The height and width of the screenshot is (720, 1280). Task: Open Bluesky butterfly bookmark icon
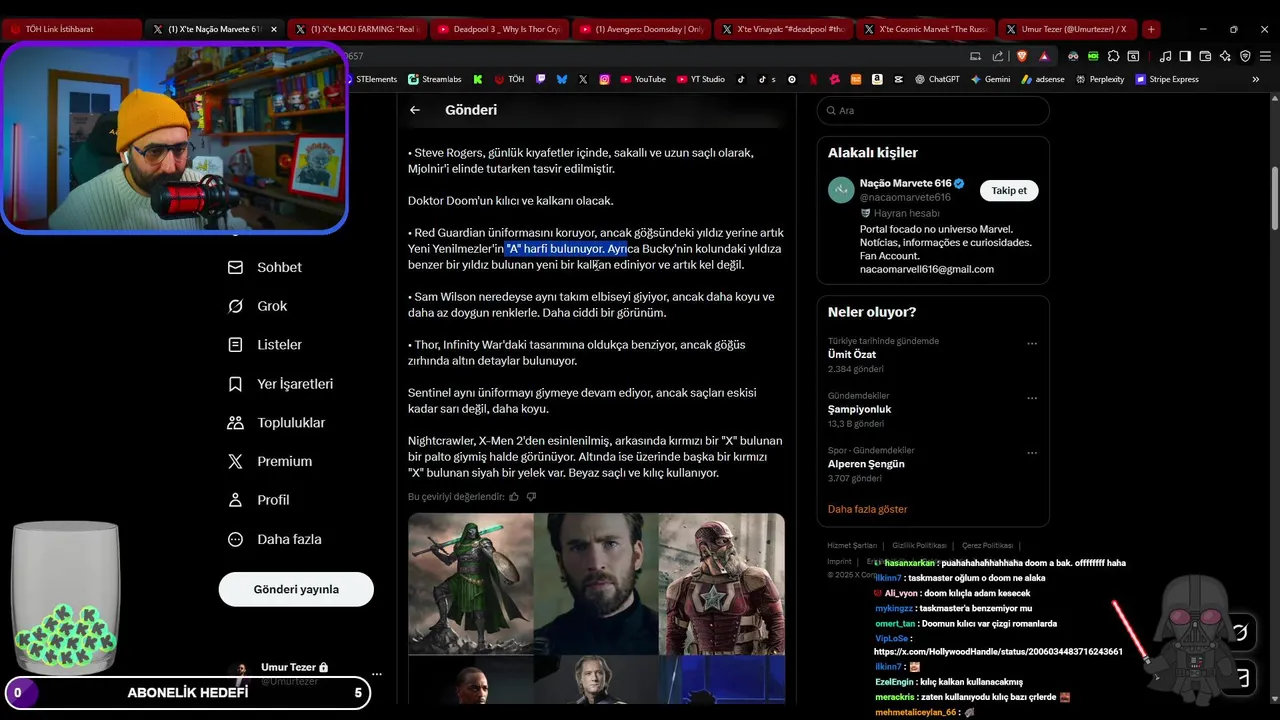click(x=562, y=79)
